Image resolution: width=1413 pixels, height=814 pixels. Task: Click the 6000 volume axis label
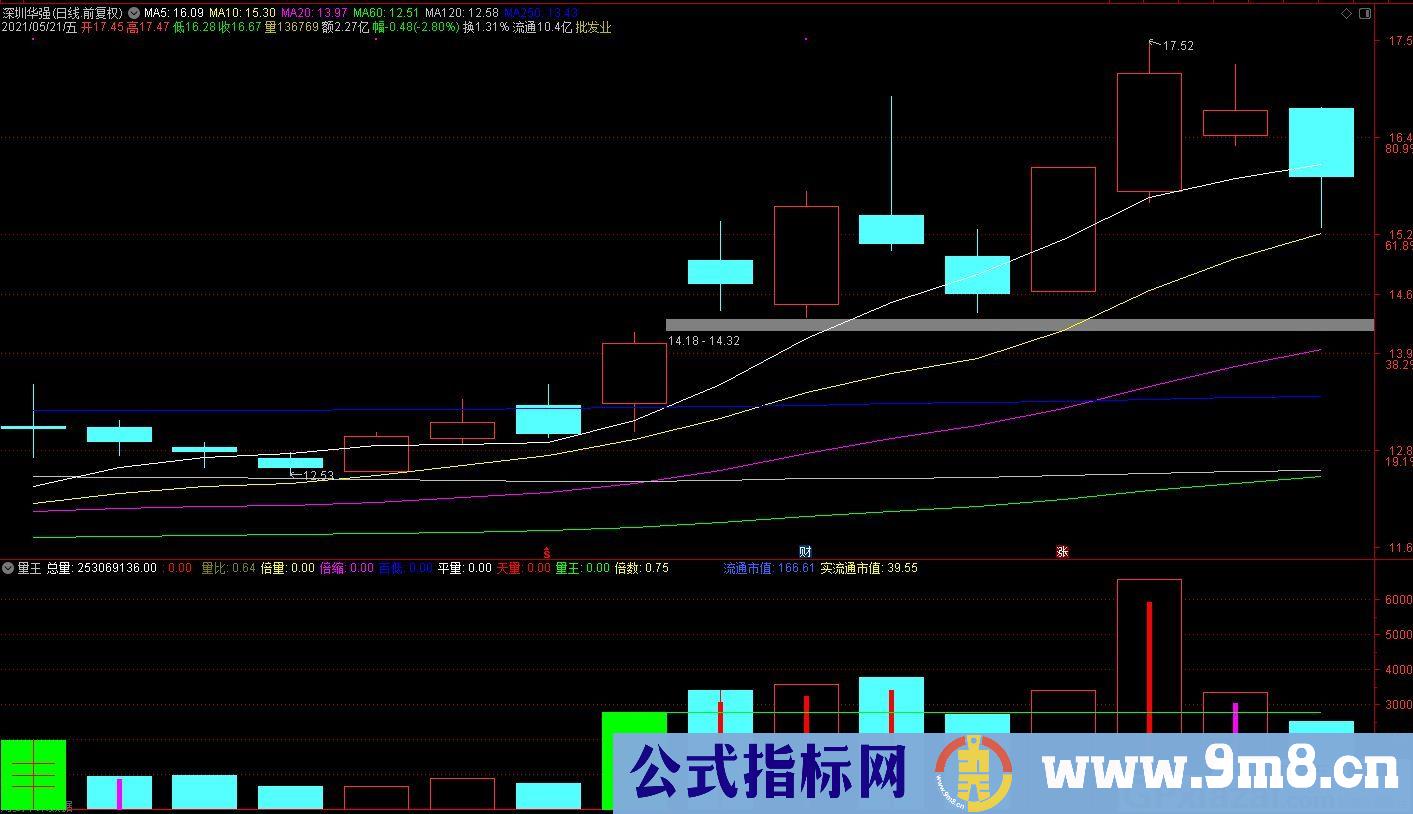[1398, 600]
